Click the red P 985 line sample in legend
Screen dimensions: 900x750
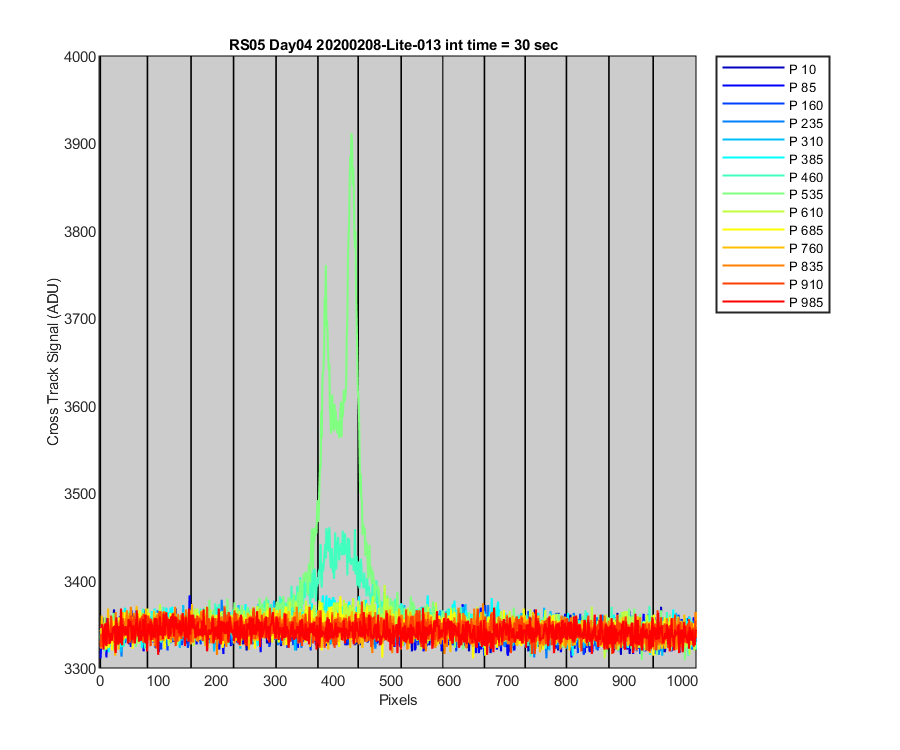pos(753,302)
